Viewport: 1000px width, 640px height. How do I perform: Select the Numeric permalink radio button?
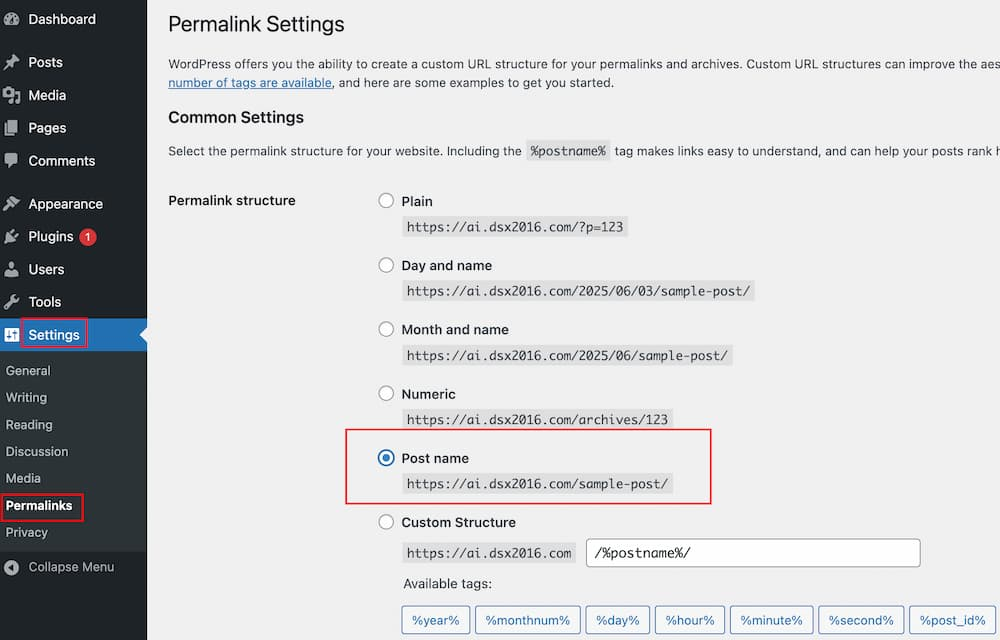[x=386, y=393]
